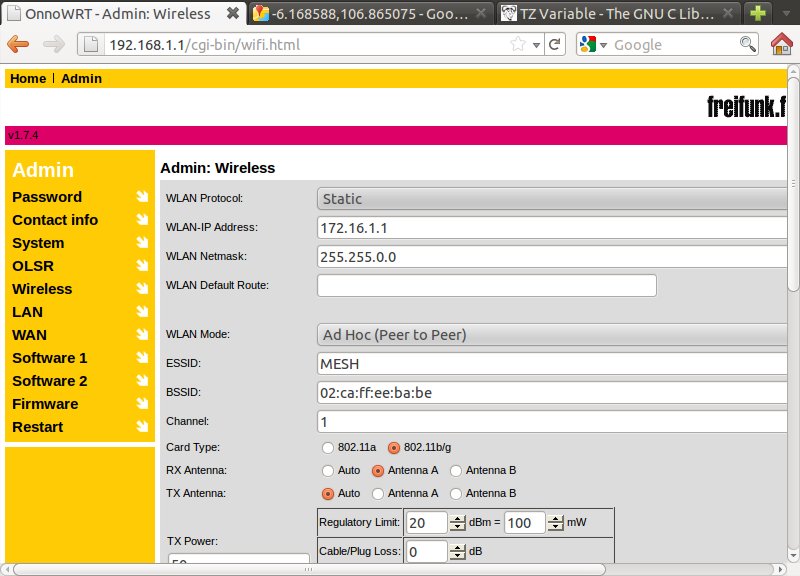The width and height of the screenshot is (800, 576).
Task: Open the WLAN Mode dropdown
Action: [552, 335]
